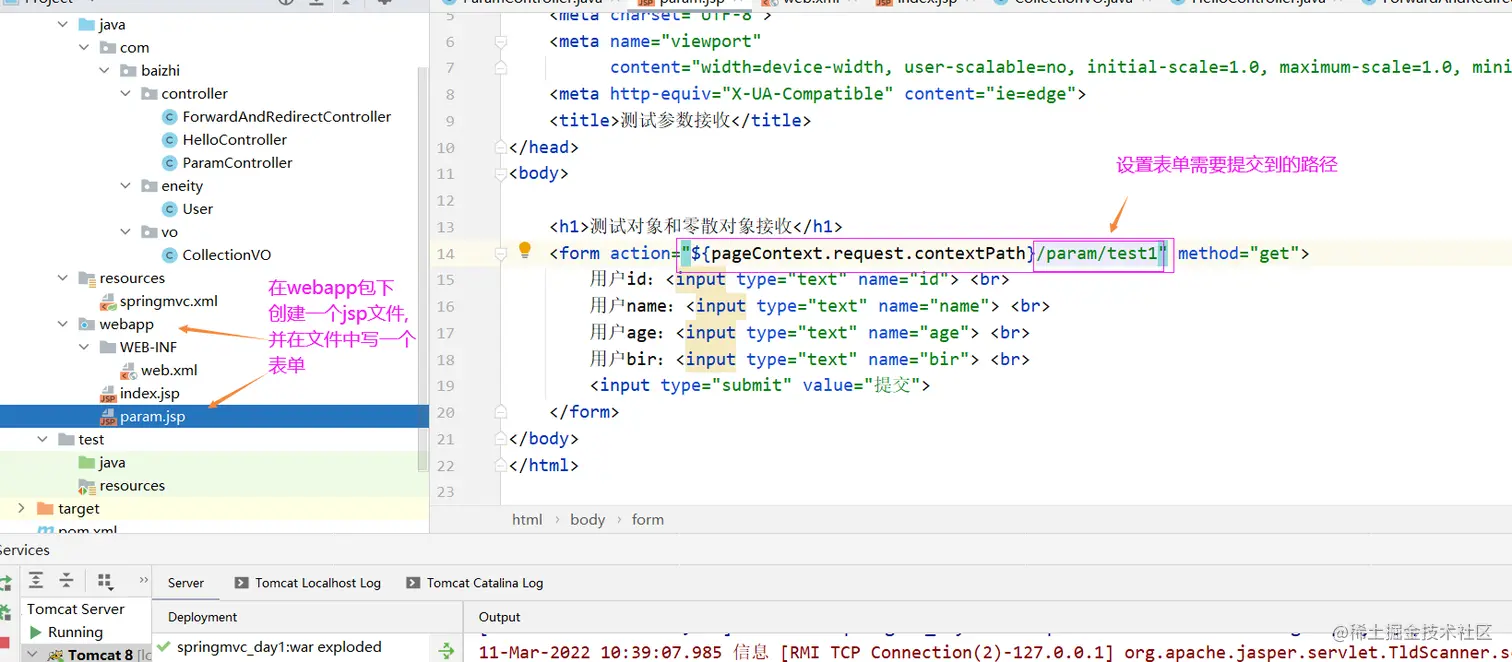Click the WEB-INF folder icon
This screenshot has width=1512, height=662.
point(108,347)
